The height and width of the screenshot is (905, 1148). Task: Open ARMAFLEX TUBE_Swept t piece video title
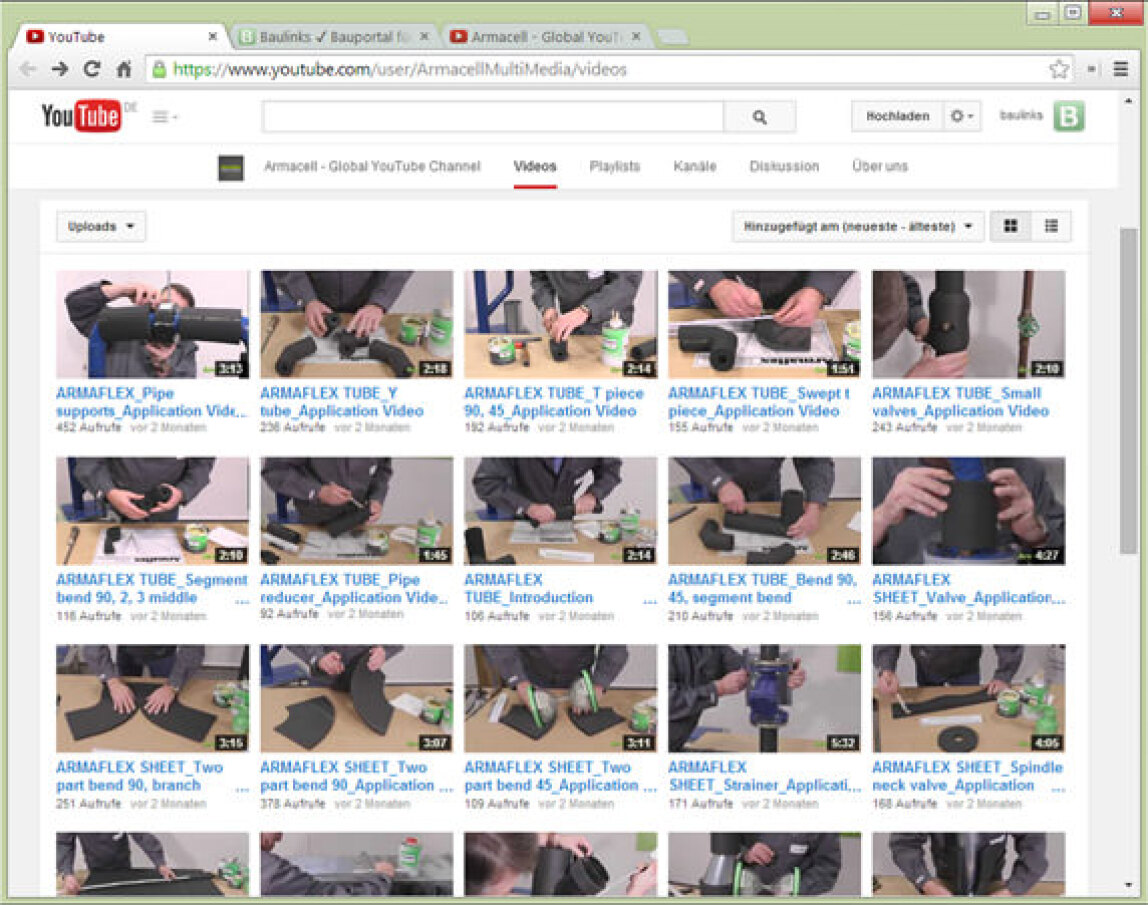pos(758,402)
